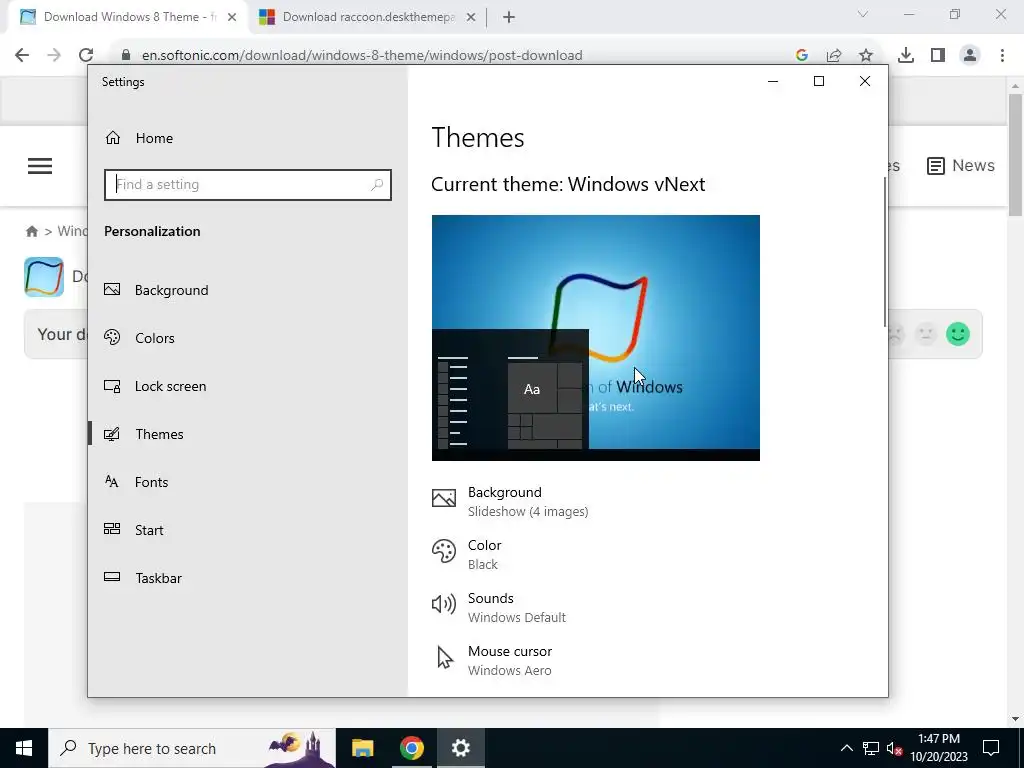Click the Chrome page vertical scrollbar
This screenshot has width=1024, height=768.
(1015, 155)
